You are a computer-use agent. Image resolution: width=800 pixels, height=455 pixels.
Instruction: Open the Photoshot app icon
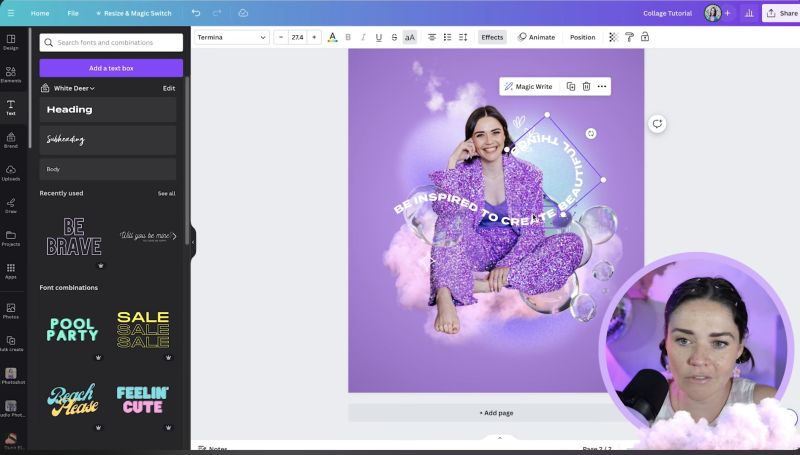tap(11, 376)
